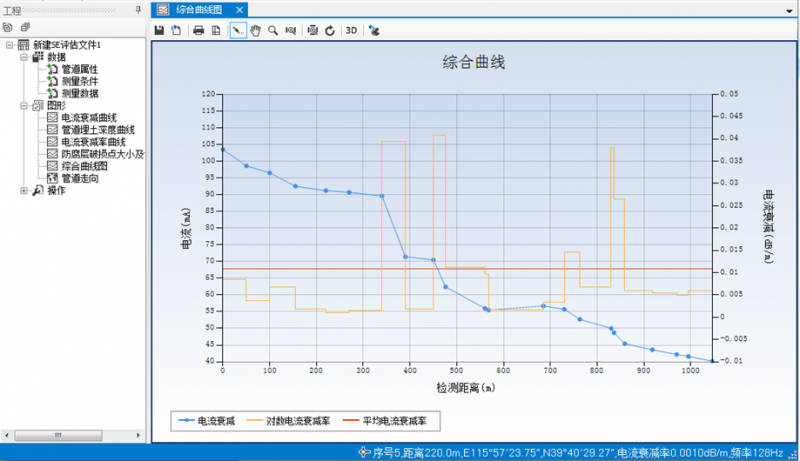Open 测量条件 in the tree
The width and height of the screenshot is (800, 461).
80,81
